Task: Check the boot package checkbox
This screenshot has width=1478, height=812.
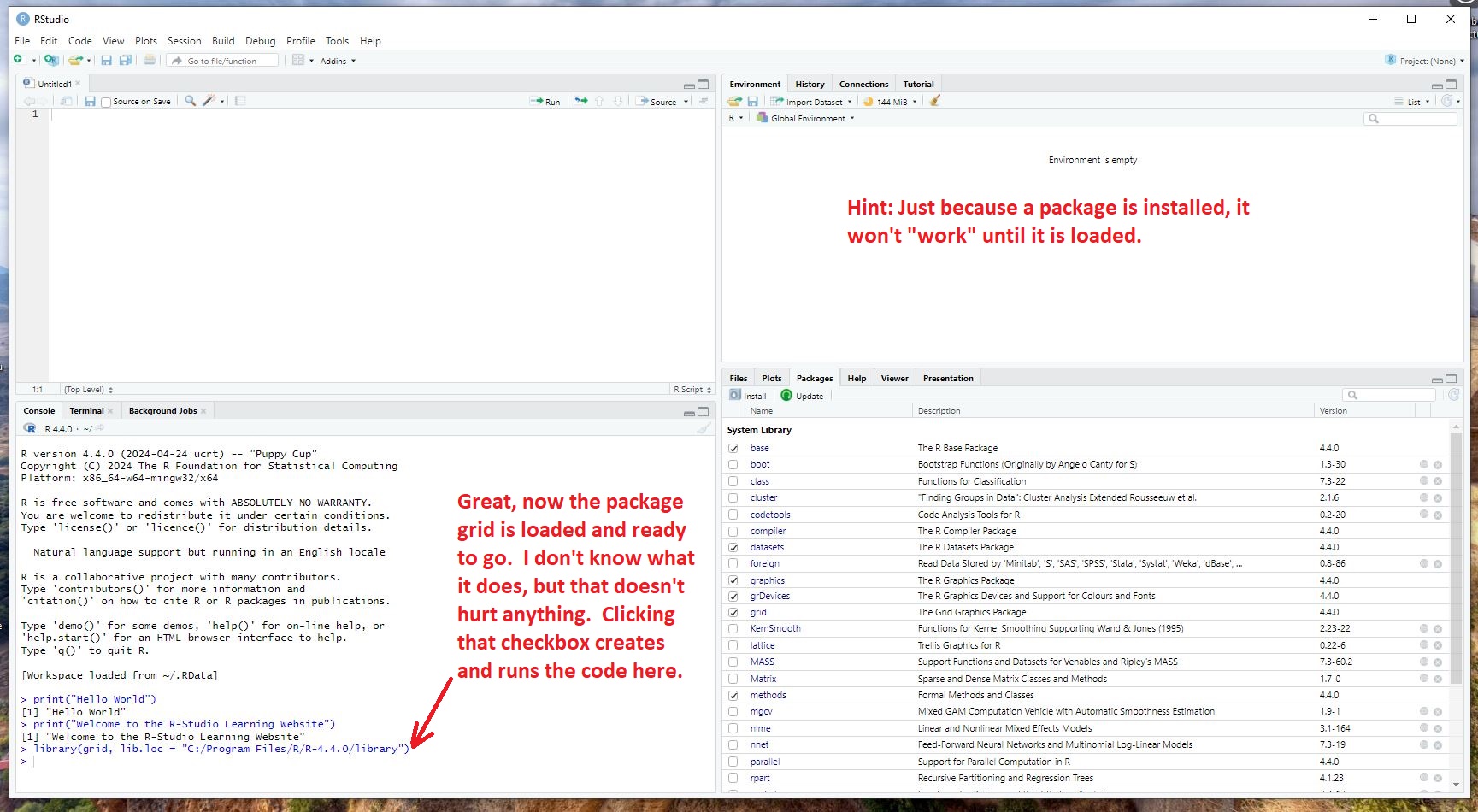Action: tap(733, 465)
